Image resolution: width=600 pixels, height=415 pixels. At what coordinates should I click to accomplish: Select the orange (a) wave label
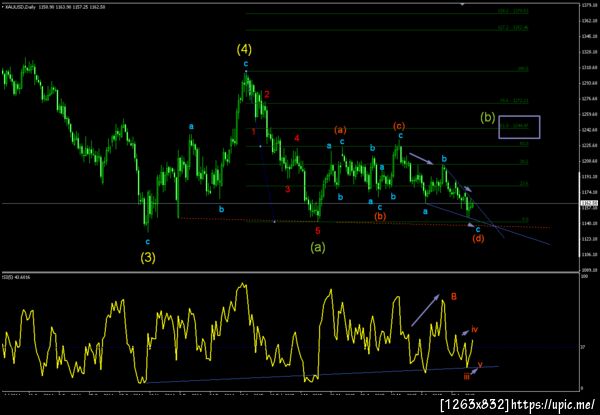coord(340,130)
